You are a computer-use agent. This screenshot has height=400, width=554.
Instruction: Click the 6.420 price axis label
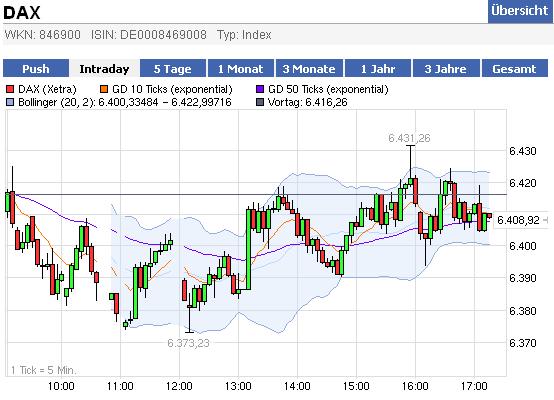(523, 183)
